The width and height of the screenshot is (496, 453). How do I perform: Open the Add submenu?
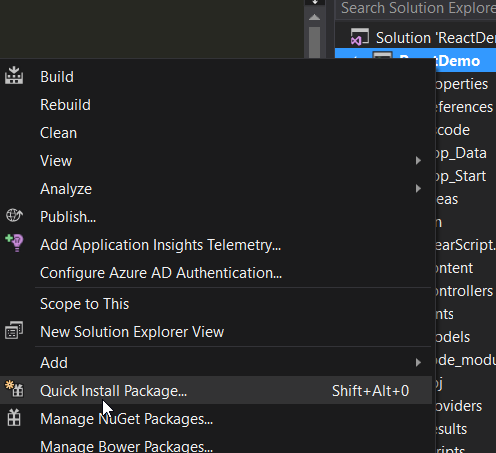[216, 363]
